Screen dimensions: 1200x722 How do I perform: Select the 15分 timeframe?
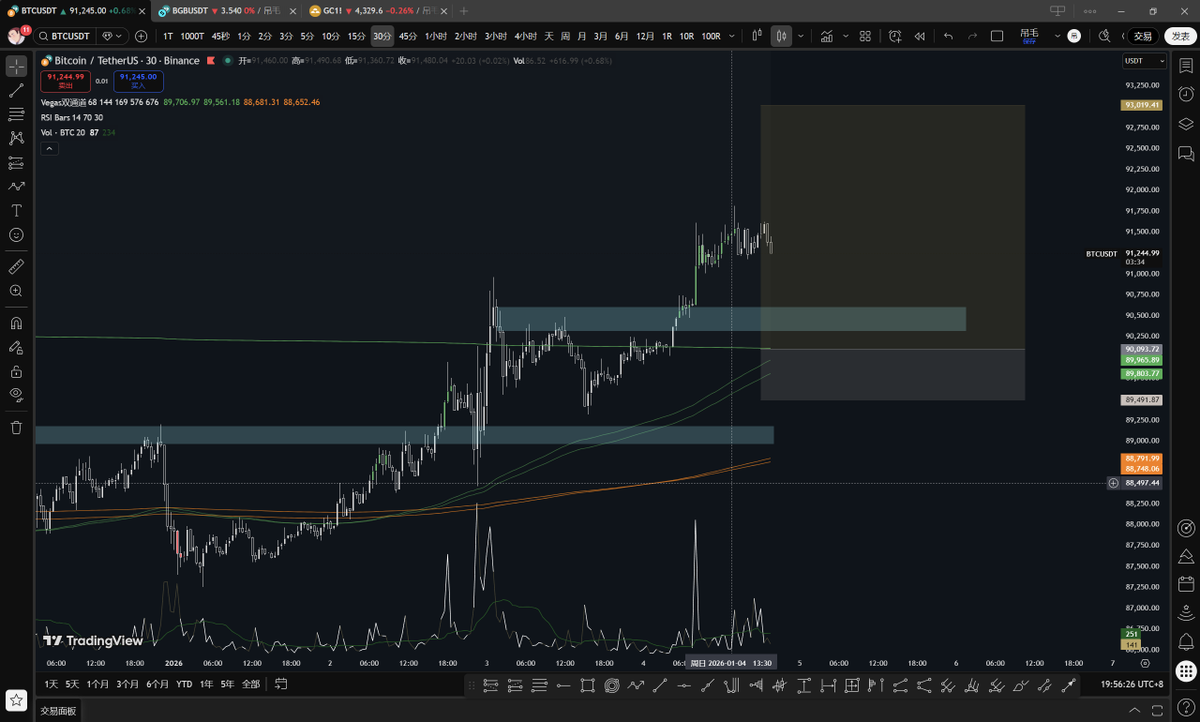click(x=356, y=36)
